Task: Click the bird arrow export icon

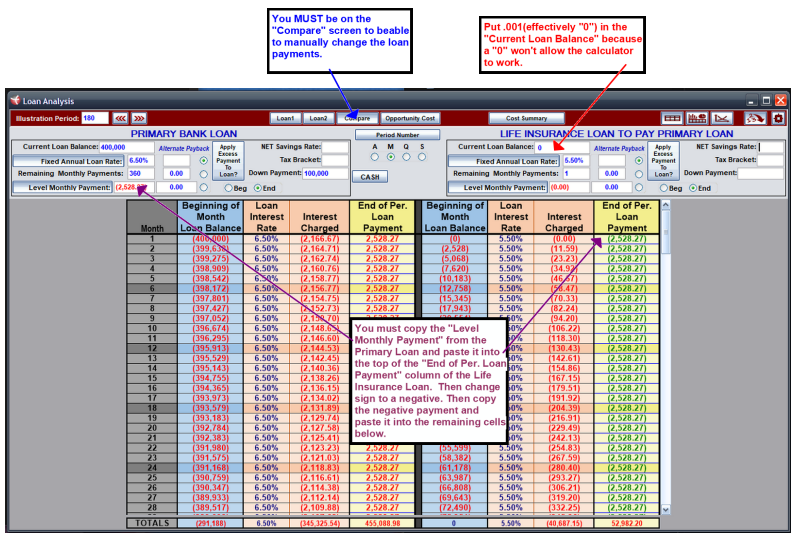Action: tap(755, 118)
